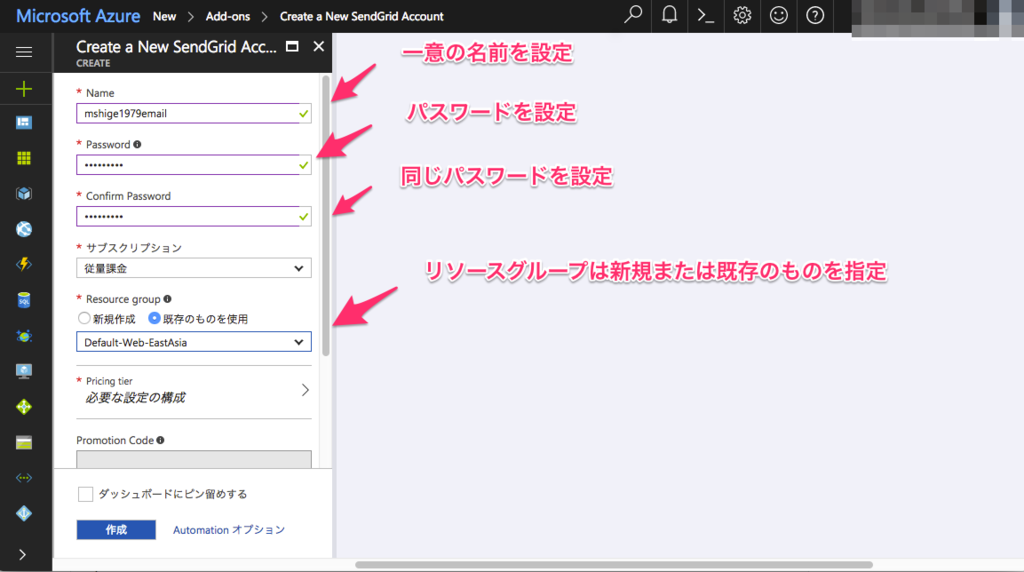Click Password info icon
The height and width of the screenshot is (572, 1024).
click(137, 144)
